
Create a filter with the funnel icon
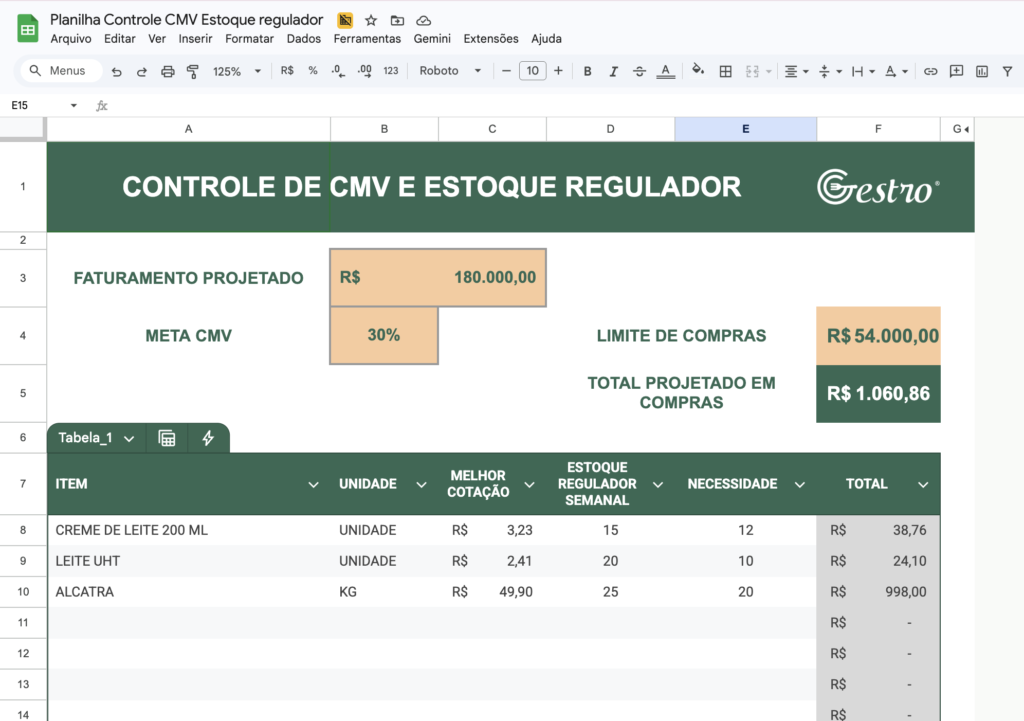(x=1007, y=71)
